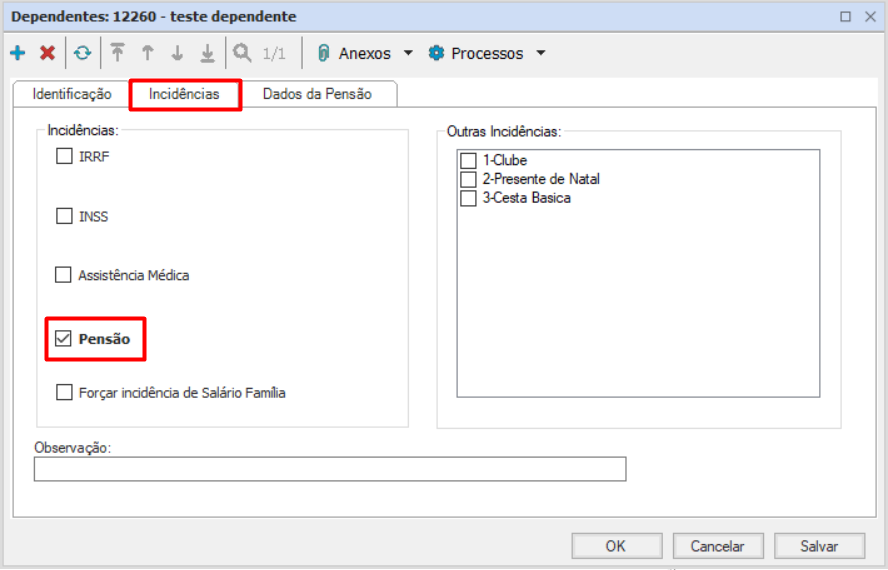Expand the Processos dropdown arrow

coord(540,53)
